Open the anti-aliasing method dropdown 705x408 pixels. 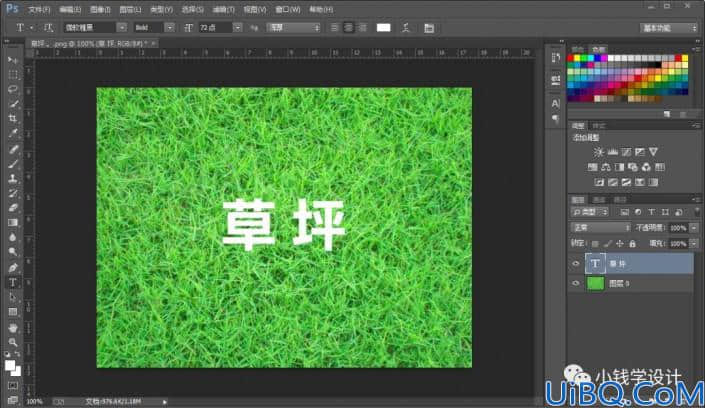click(293, 28)
